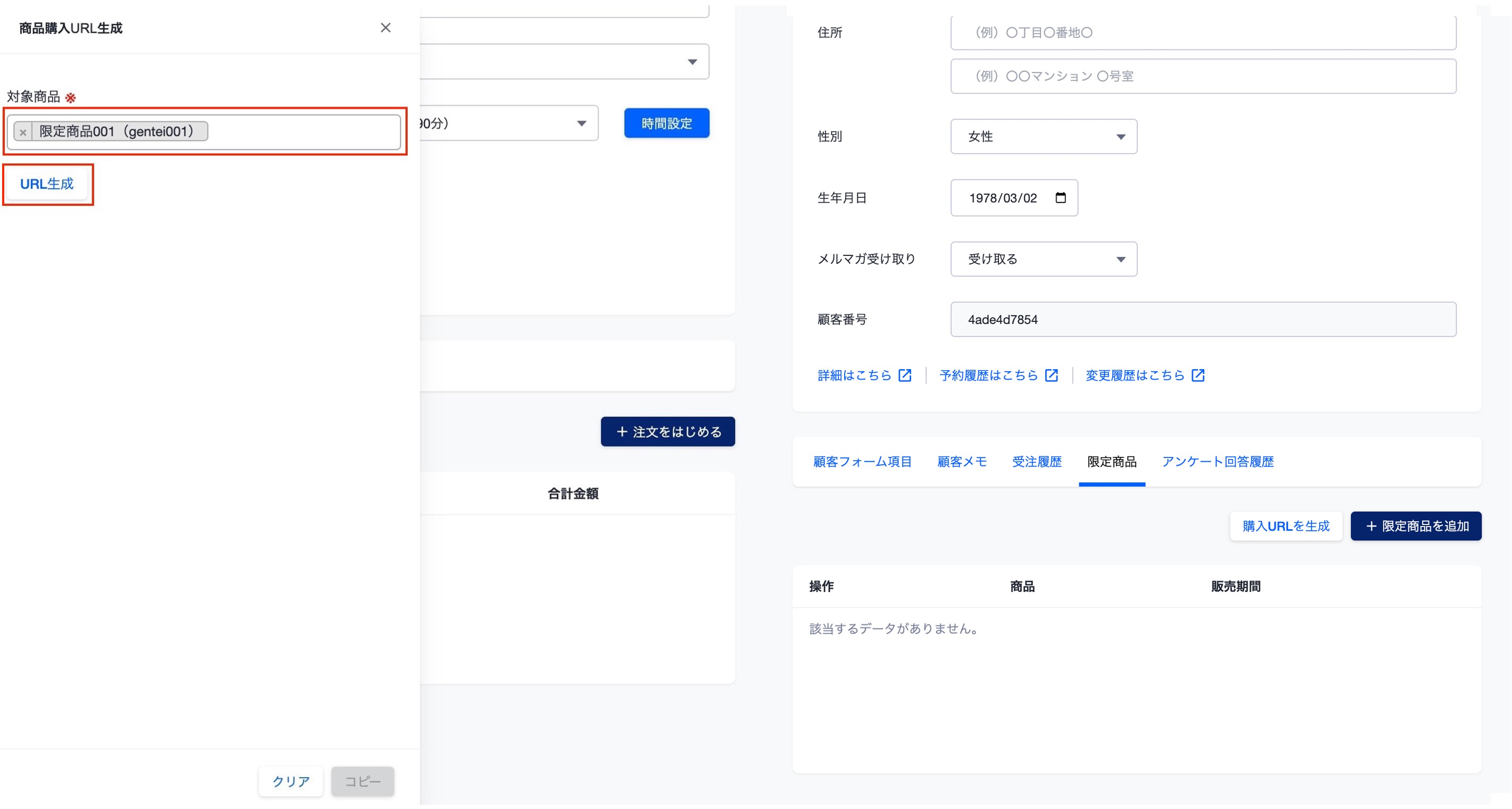This screenshot has height=809, width=1512.
Task: Switch to the 顧客メモ tab
Action: [x=962, y=462]
